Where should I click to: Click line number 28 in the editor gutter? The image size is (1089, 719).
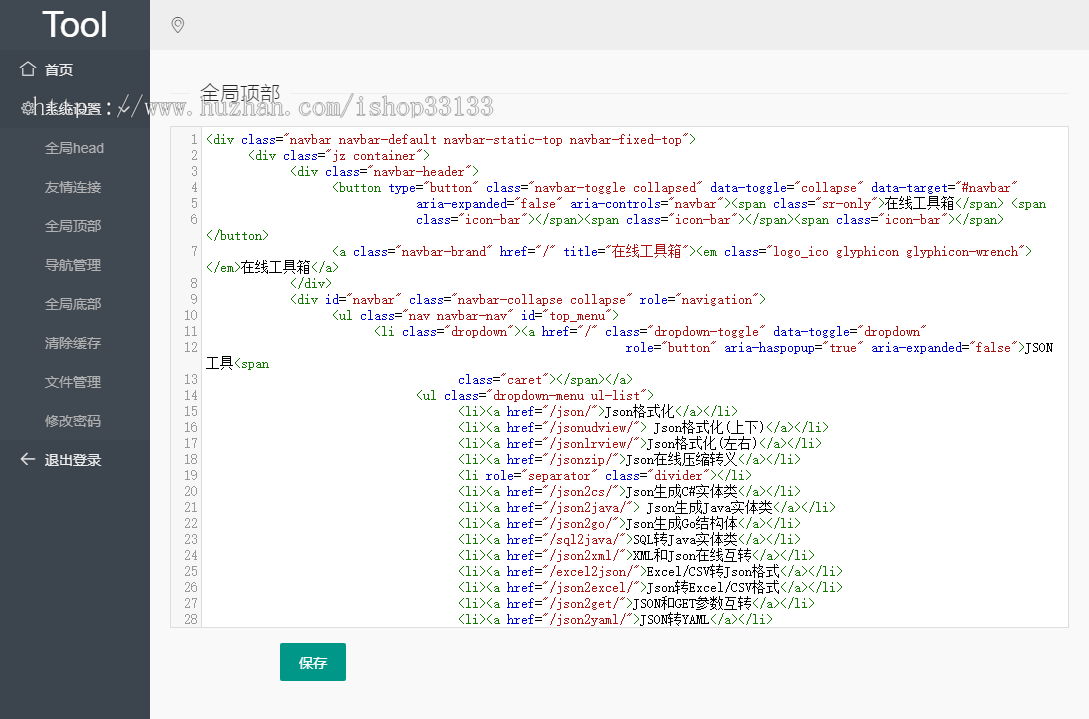tap(190, 619)
